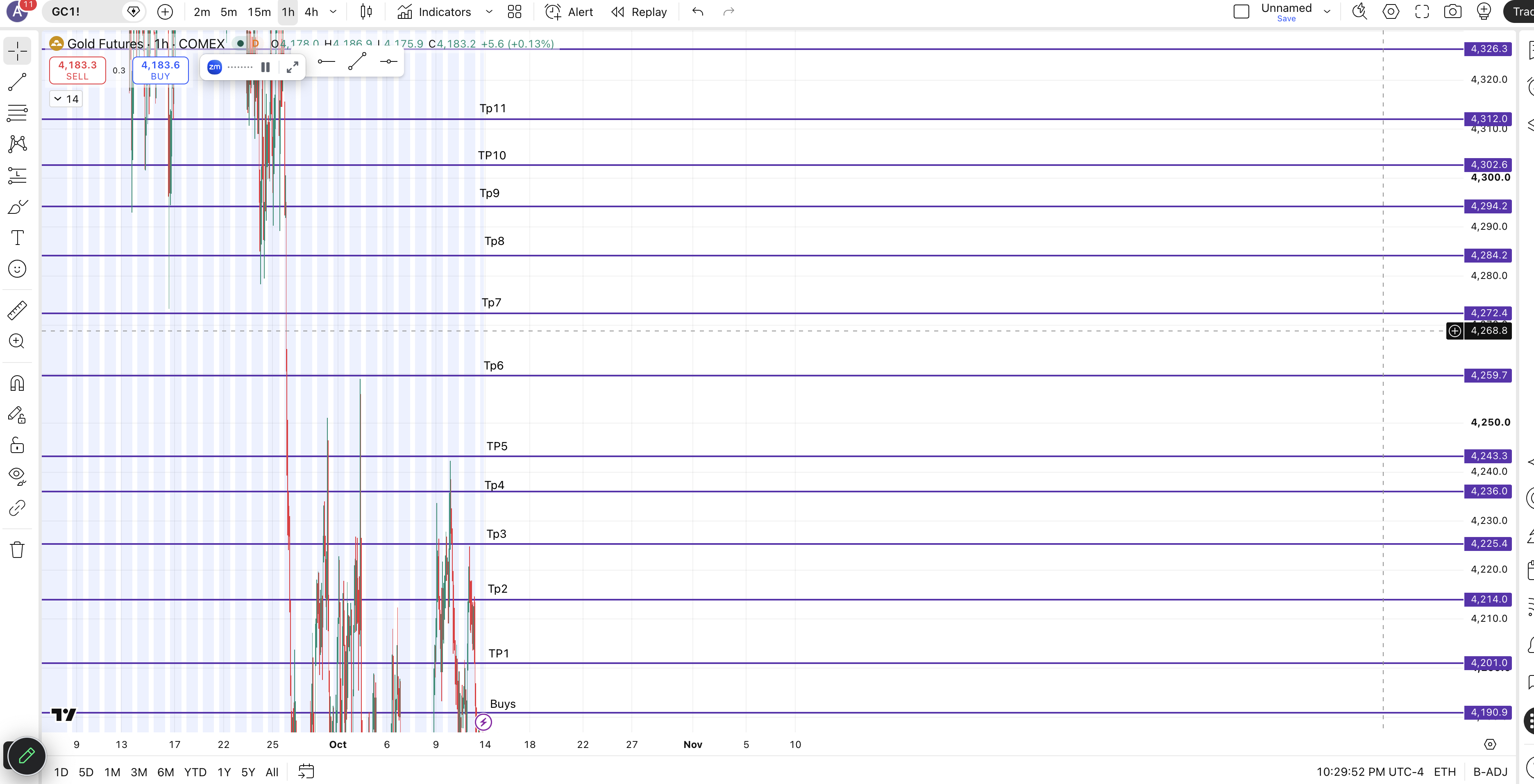Image resolution: width=1534 pixels, height=784 pixels.
Task: Set date range to 5D
Action: click(x=86, y=772)
